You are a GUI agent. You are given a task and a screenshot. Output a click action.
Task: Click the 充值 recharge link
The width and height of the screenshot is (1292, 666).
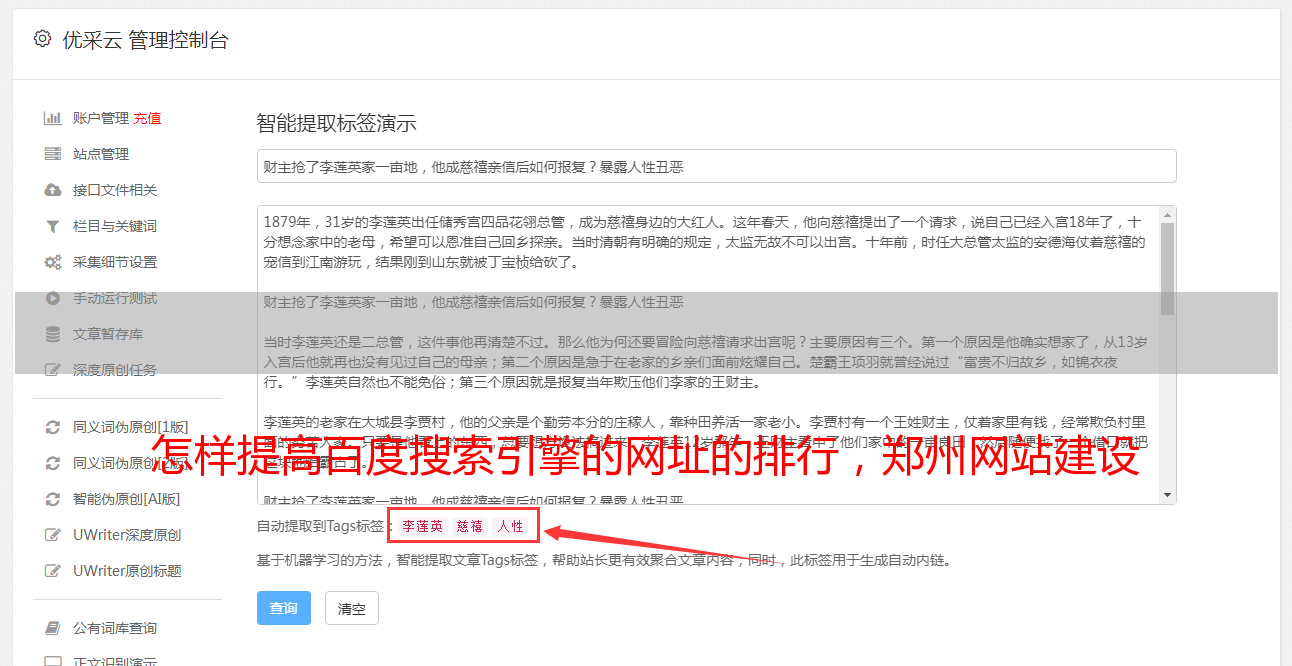[147, 118]
